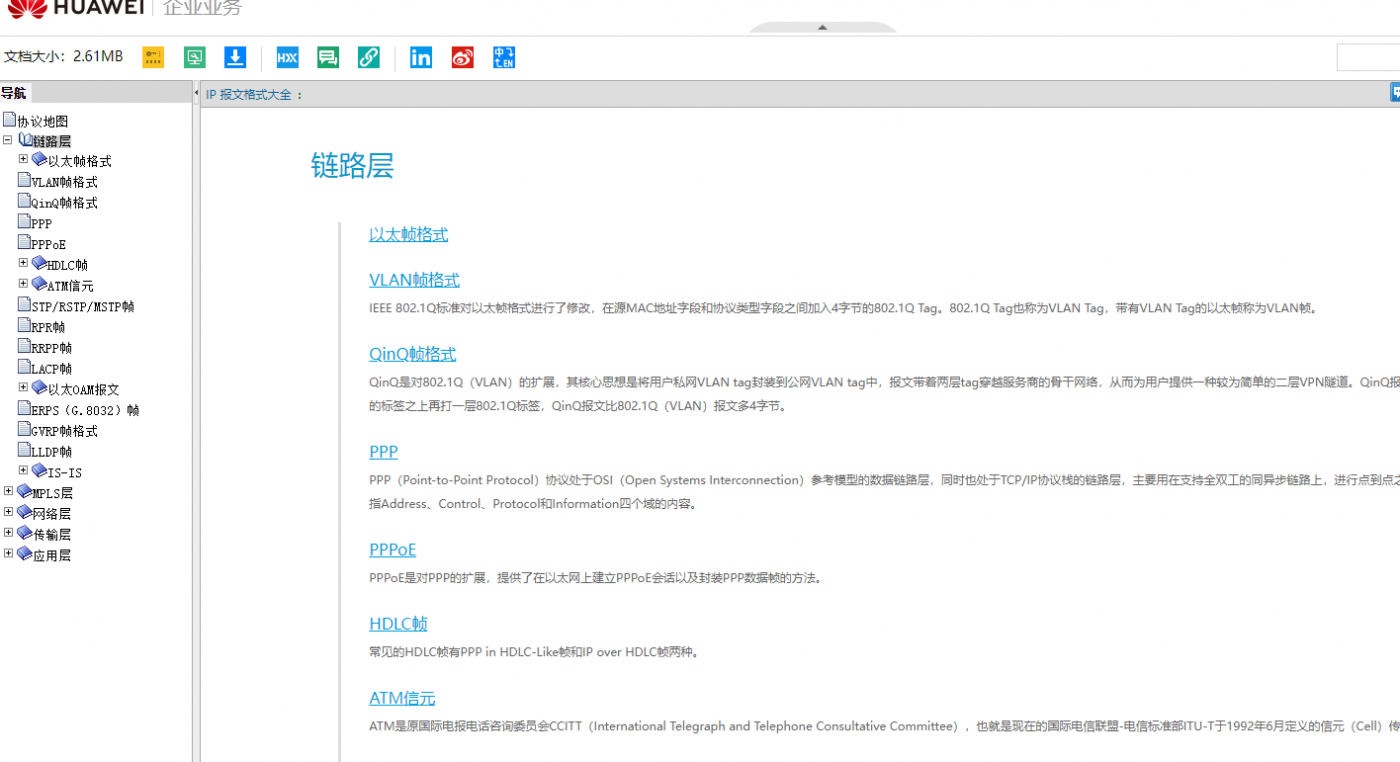Open the ATM信元 link in the content
1400x762 pixels.
point(402,698)
